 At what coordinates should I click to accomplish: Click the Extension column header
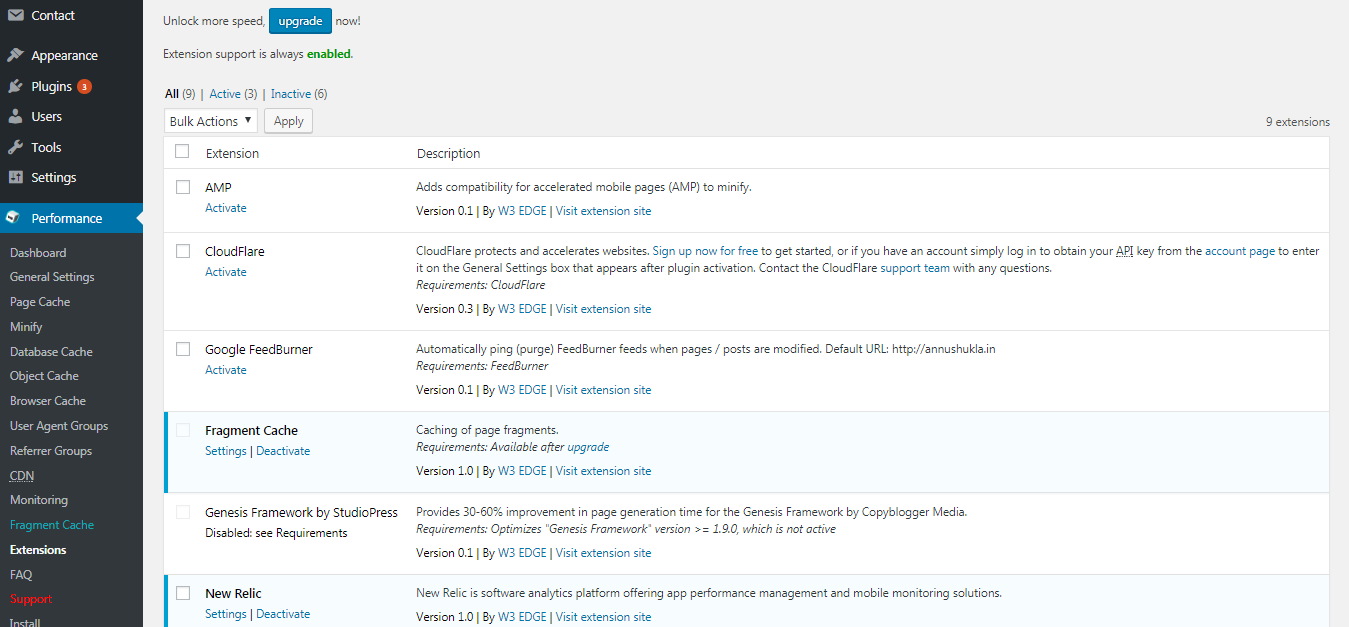(x=232, y=153)
